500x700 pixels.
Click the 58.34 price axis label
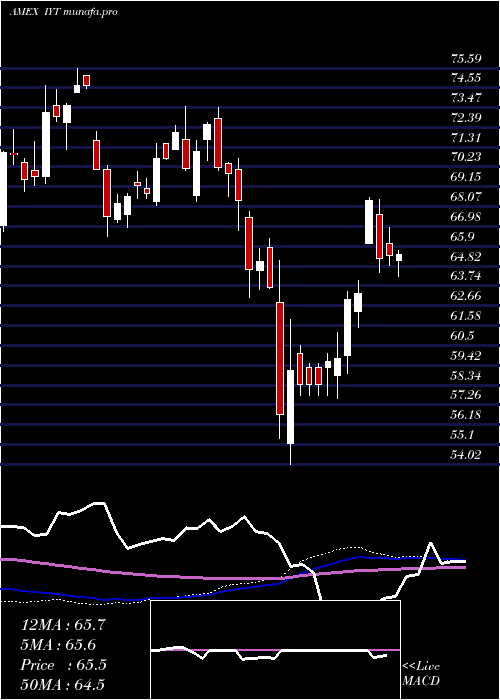click(466, 375)
